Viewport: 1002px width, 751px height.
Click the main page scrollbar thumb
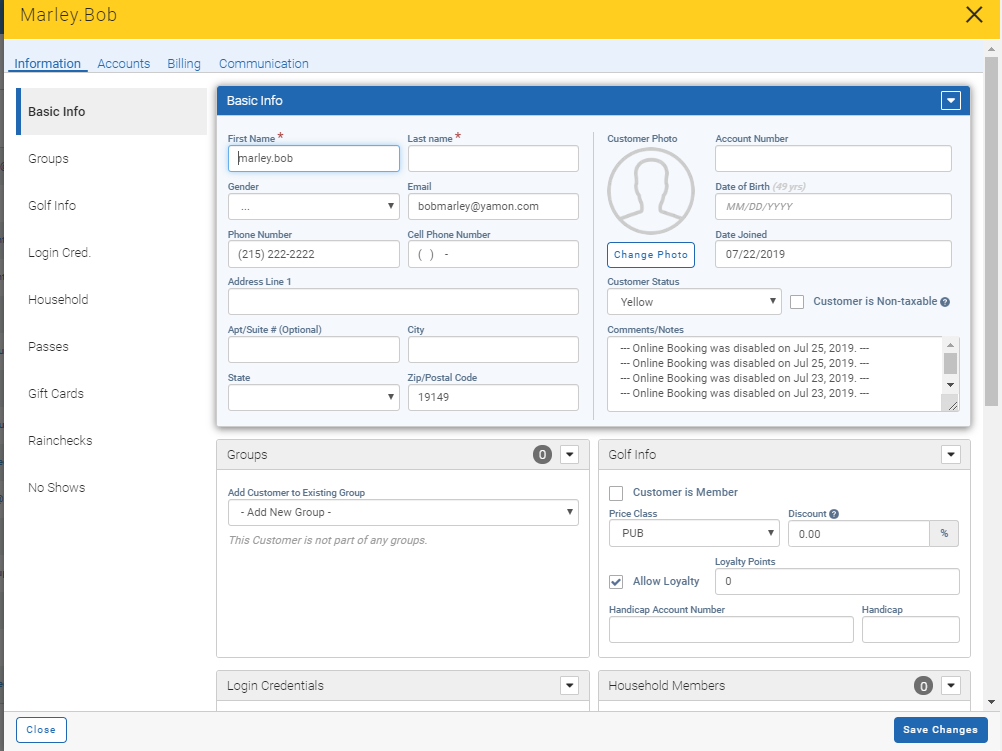(991, 231)
